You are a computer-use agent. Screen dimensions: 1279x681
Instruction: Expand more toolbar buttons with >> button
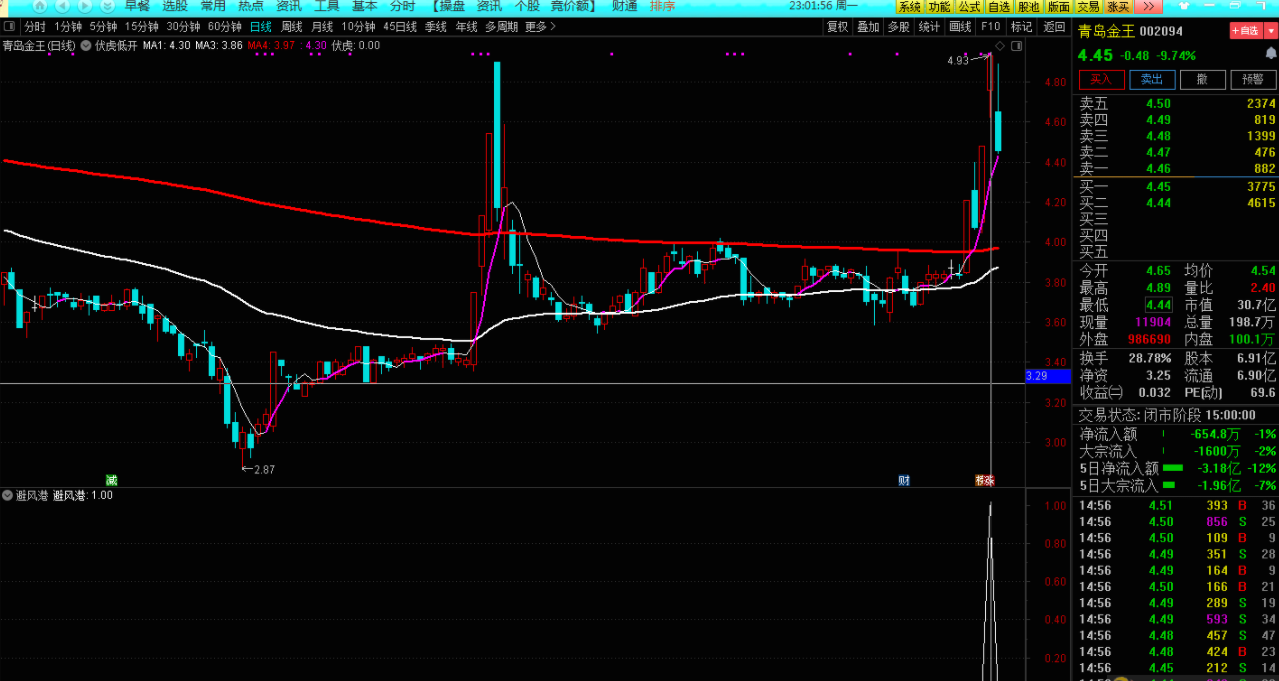point(1148,6)
